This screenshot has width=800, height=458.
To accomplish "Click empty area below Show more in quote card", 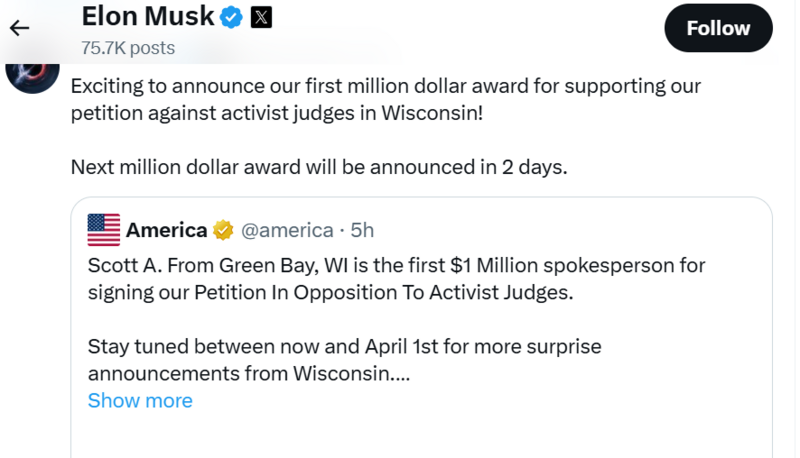I will tap(420, 435).
